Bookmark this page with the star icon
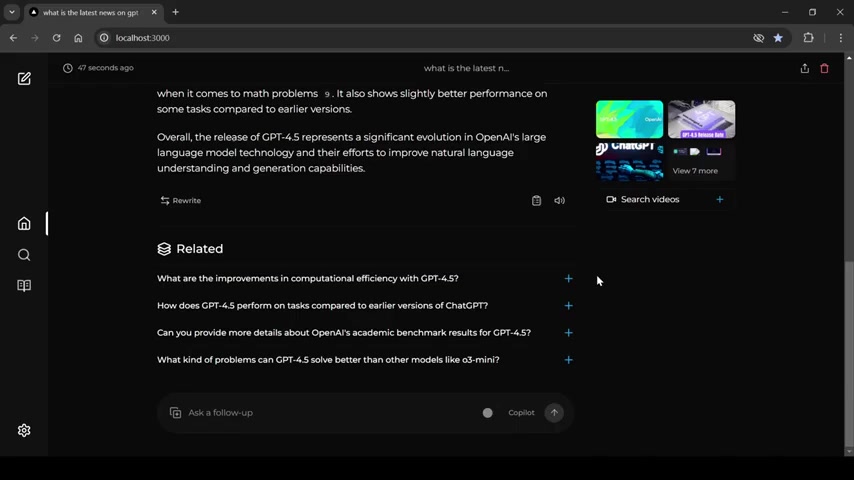The image size is (854, 480). pyautogui.click(x=778, y=38)
